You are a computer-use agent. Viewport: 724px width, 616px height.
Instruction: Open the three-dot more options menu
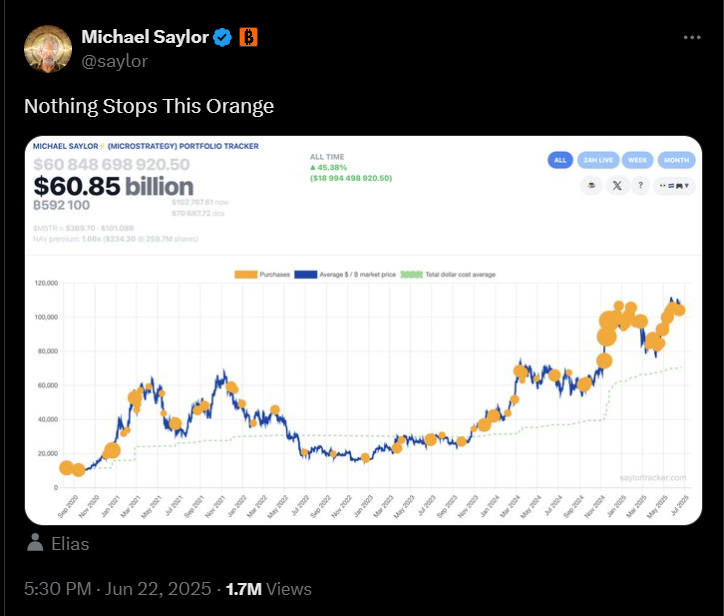click(692, 37)
